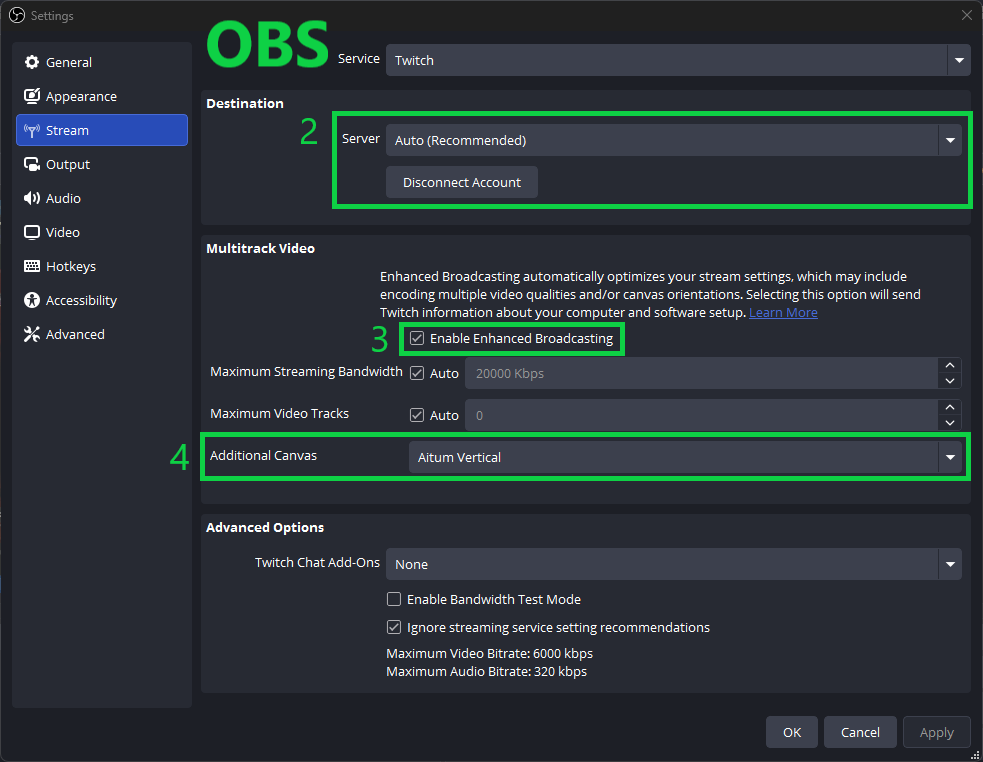983x762 pixels.
Task: Increase Maximum Video Tracks with up arrow
Action: [x=950, y=407]
